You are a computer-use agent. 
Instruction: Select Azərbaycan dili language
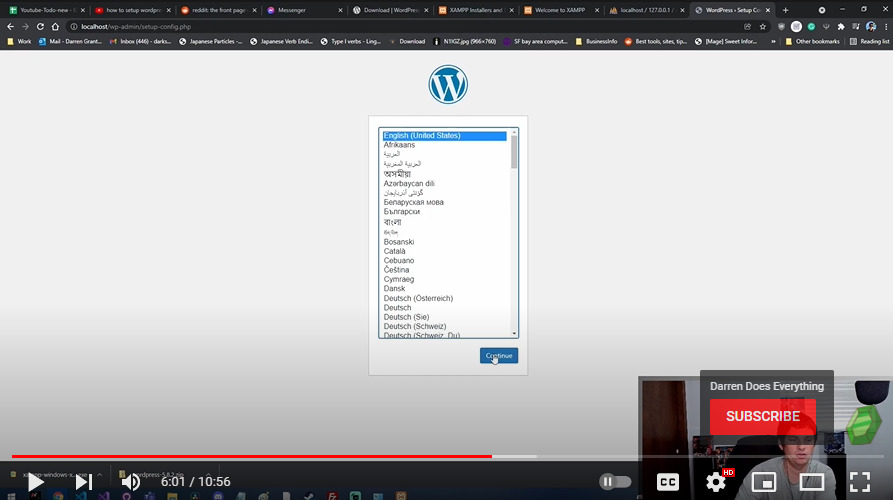[409, 183]
